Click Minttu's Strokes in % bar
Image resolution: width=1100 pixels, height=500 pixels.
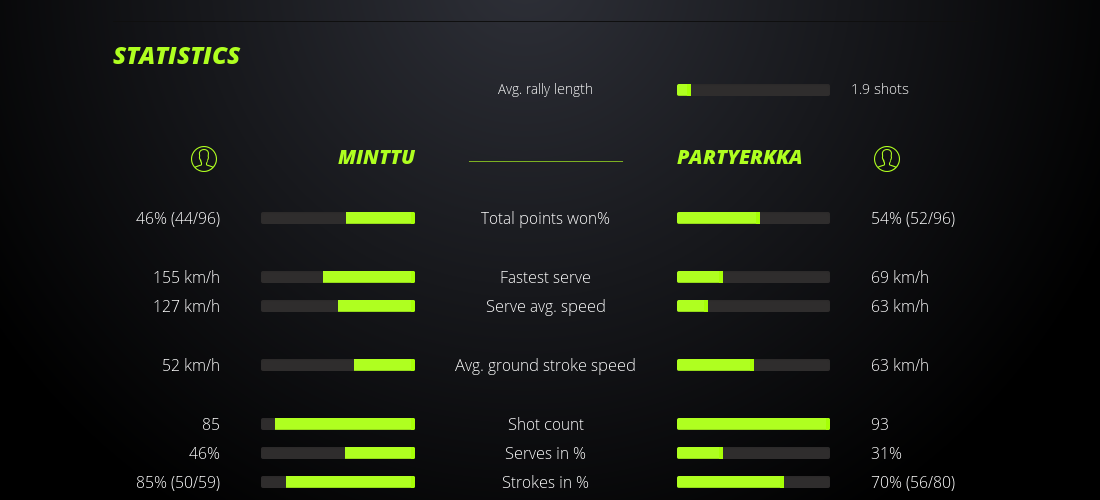338,482
